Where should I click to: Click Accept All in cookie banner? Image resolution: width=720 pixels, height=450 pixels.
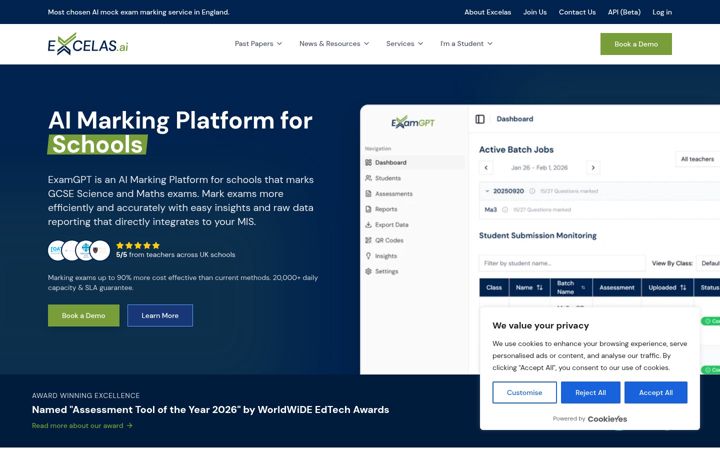(656, 393)
